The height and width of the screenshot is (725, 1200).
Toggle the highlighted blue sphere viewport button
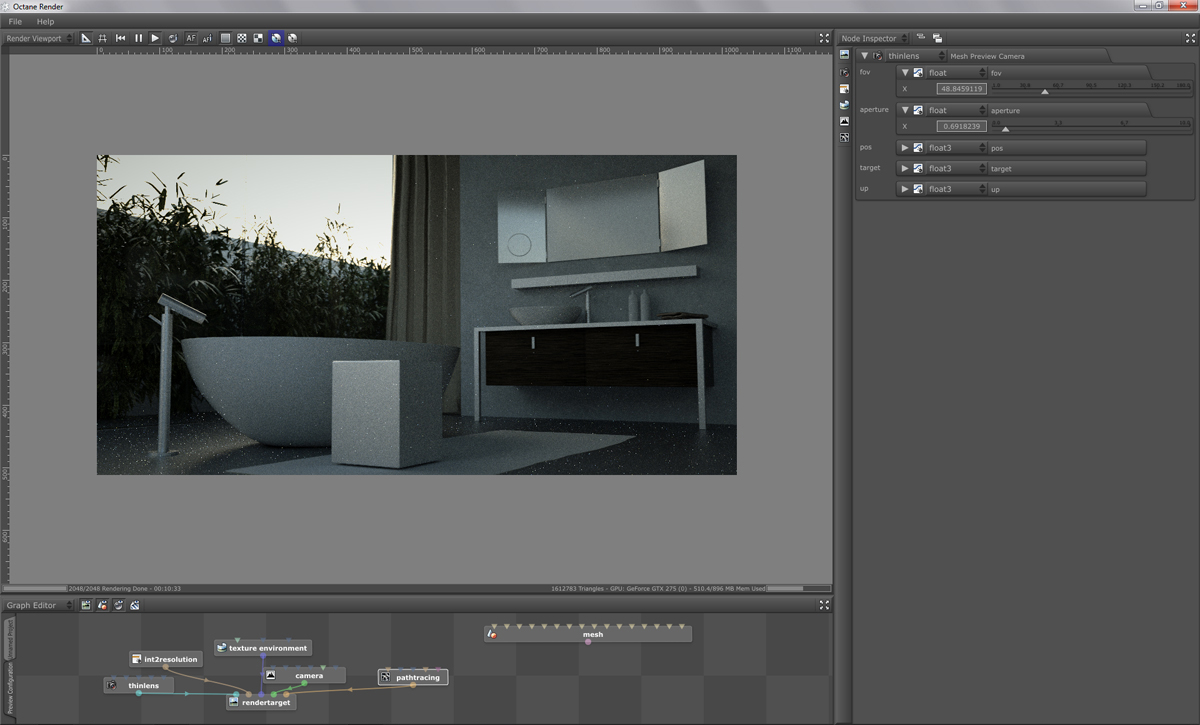pos(275,38)
